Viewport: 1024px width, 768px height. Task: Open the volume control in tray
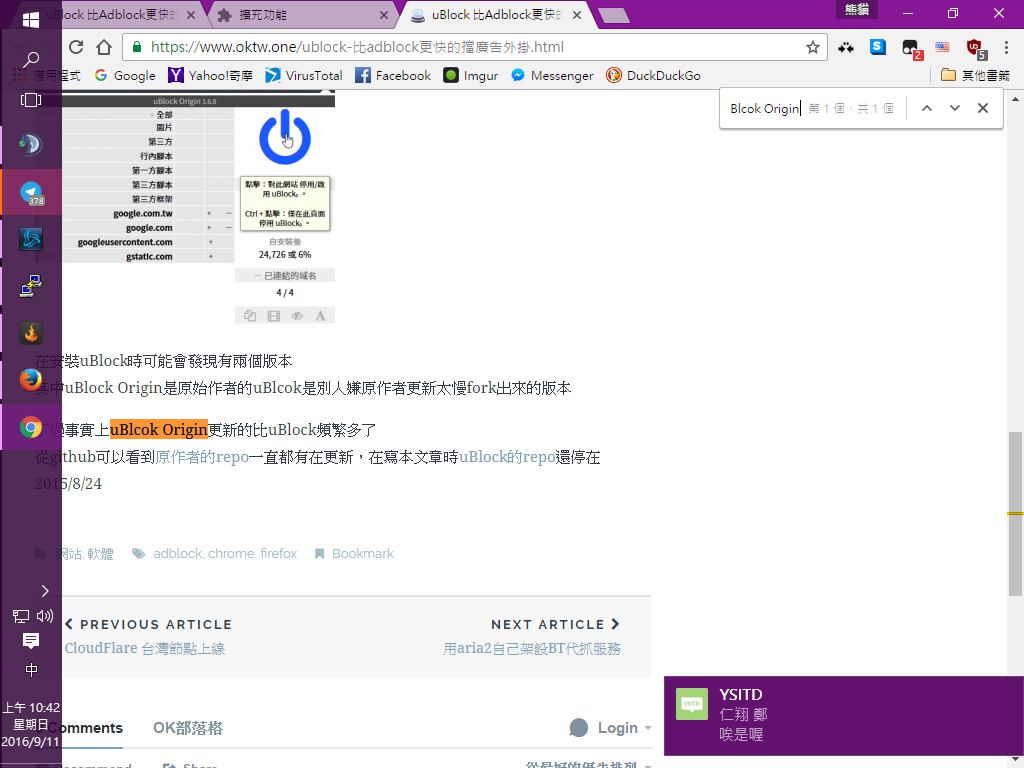tap(45, 616)
